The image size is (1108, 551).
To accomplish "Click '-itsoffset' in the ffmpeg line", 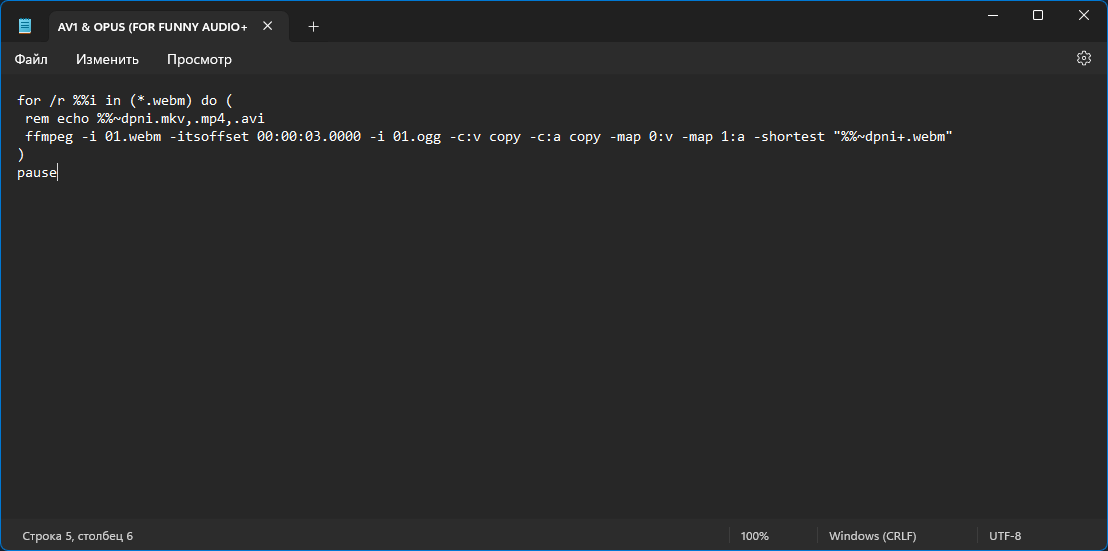I will (209, 136).
